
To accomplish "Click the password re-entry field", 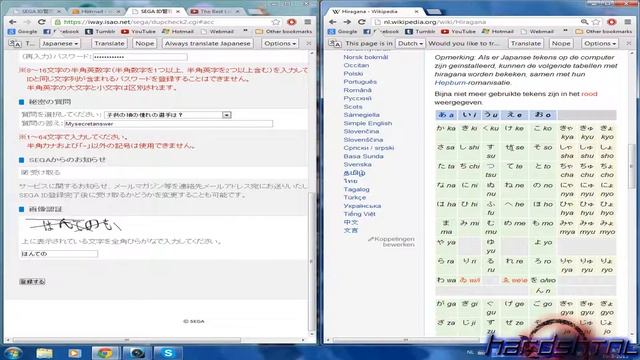I will coord(140,57).
